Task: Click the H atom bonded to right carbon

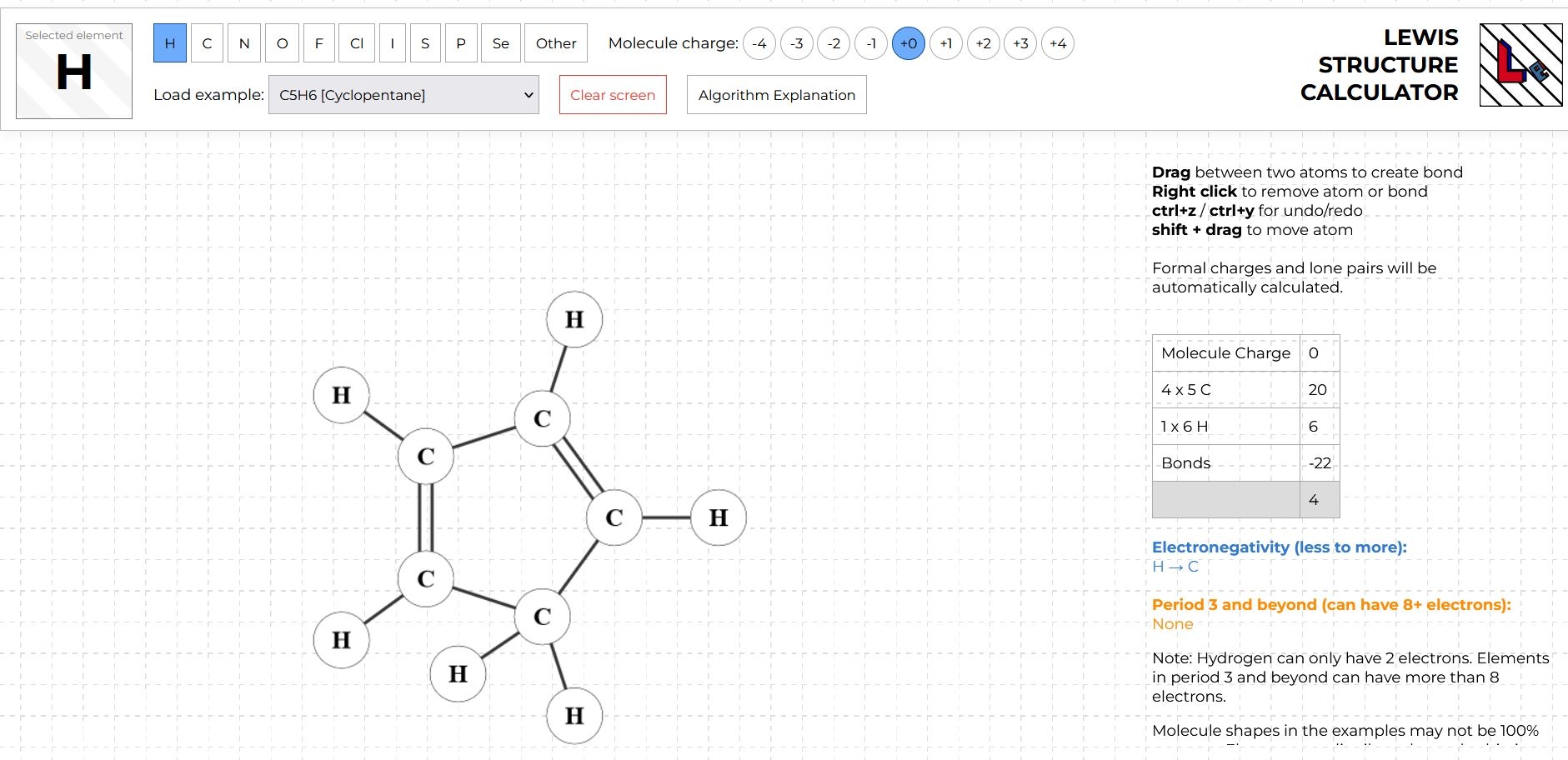Action: tap(718, 517)
